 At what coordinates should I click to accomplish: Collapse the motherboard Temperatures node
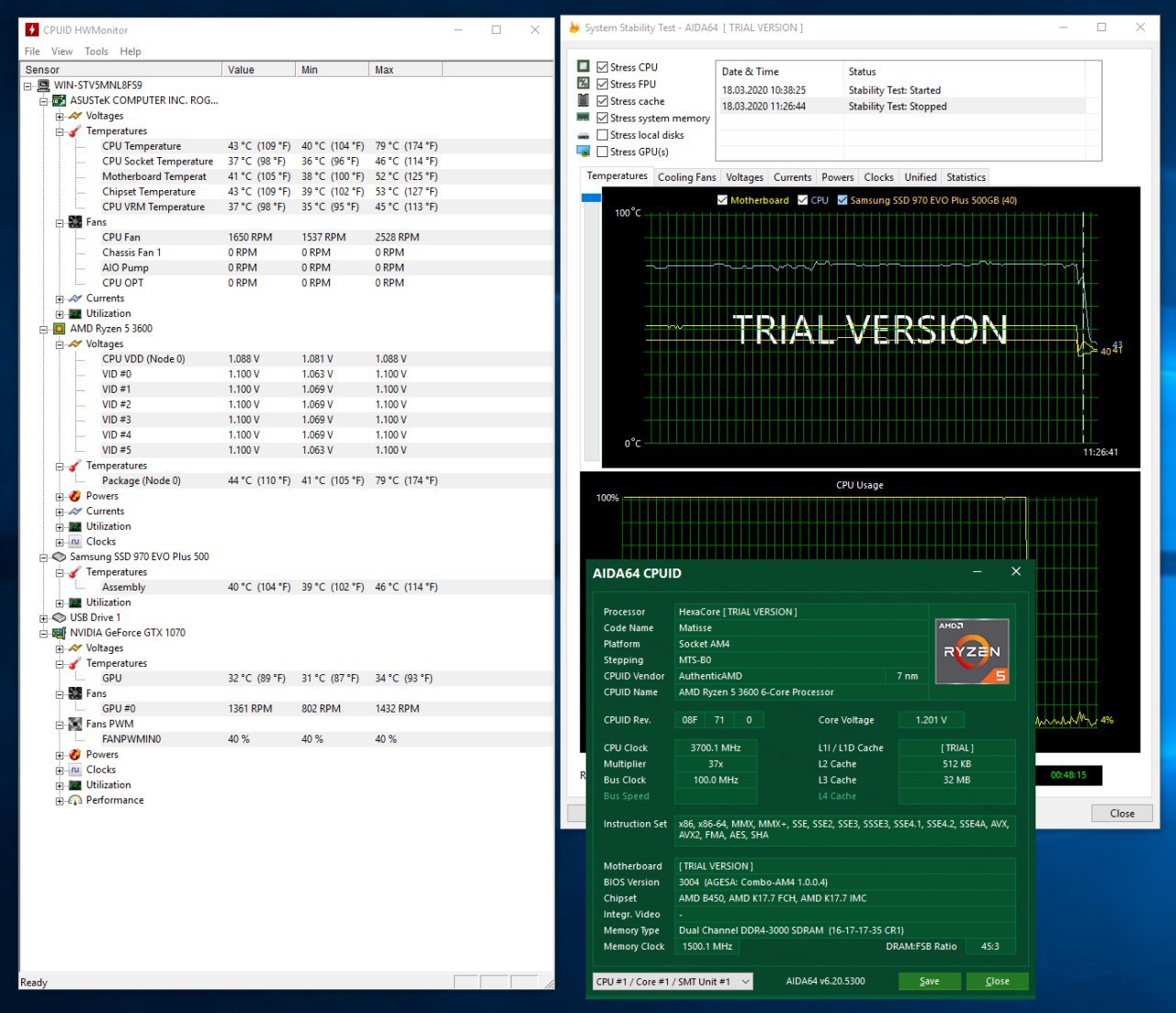coord(60,131)
